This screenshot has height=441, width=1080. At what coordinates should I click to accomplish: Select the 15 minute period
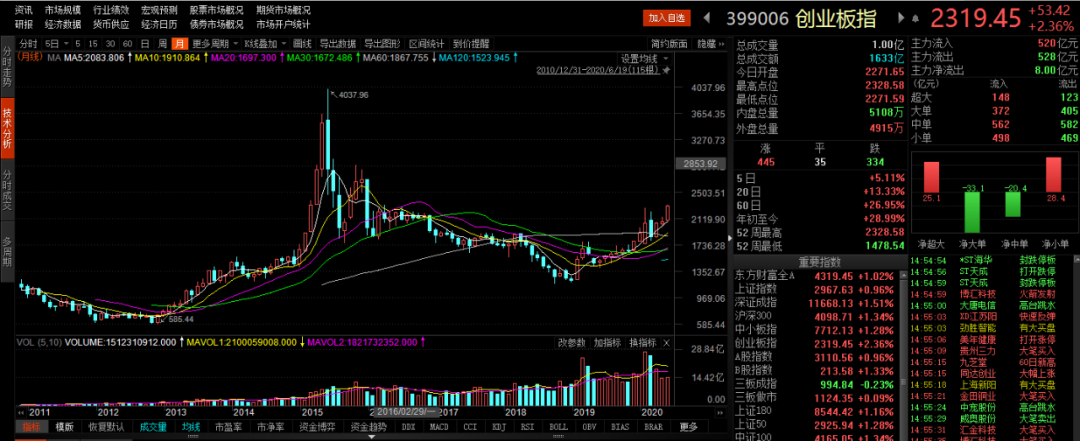(x=94, y=43)
